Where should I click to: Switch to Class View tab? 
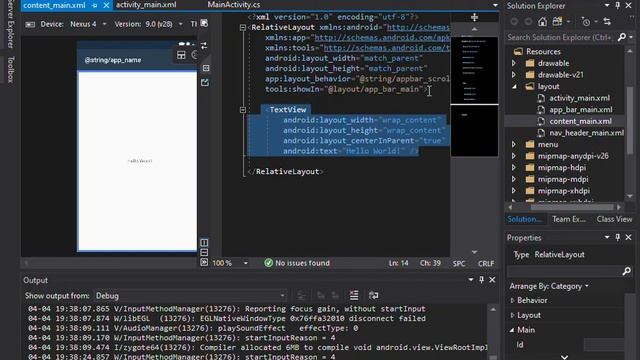coord(614,219)
